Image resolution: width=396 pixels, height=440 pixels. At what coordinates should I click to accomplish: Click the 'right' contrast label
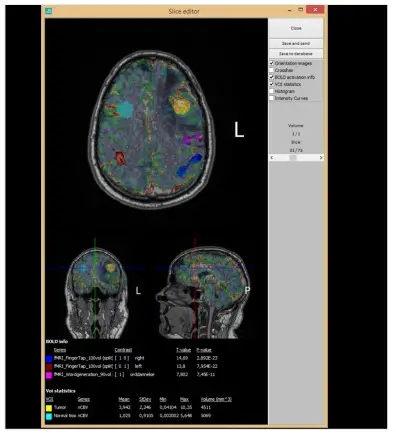click(x=139, y=358)
